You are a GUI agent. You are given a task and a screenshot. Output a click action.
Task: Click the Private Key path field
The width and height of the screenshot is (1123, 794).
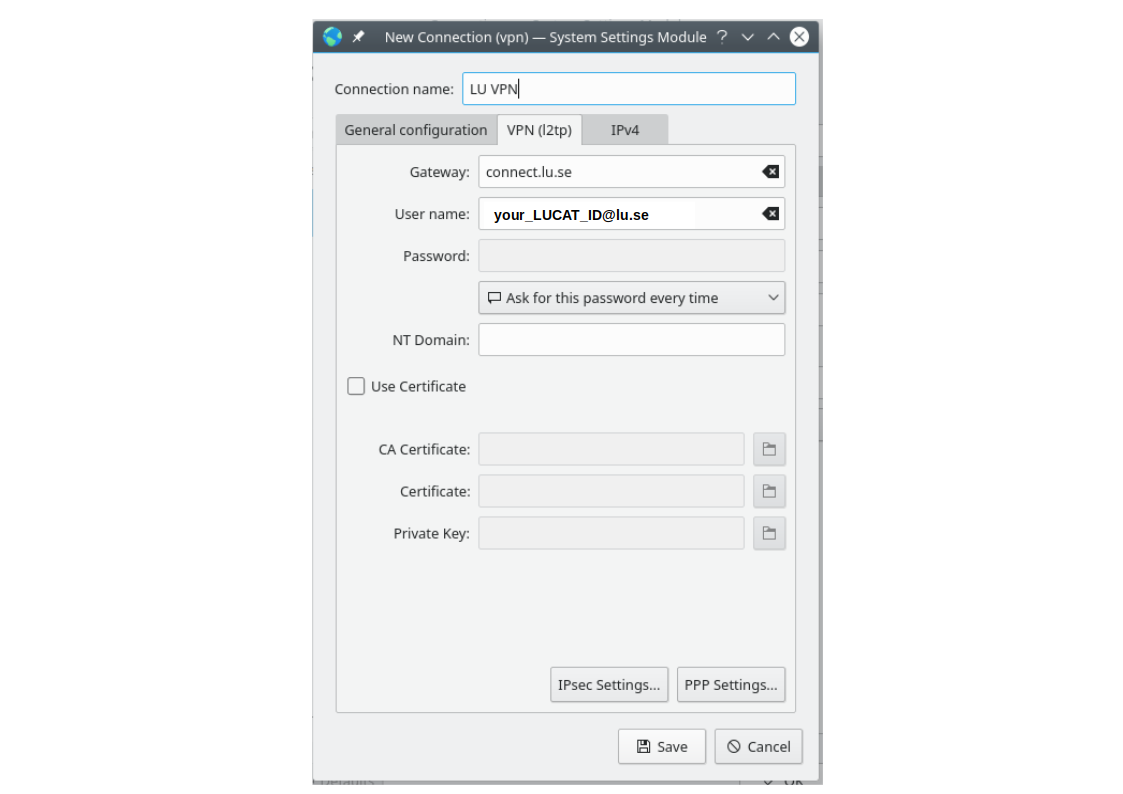coord(612,533)
